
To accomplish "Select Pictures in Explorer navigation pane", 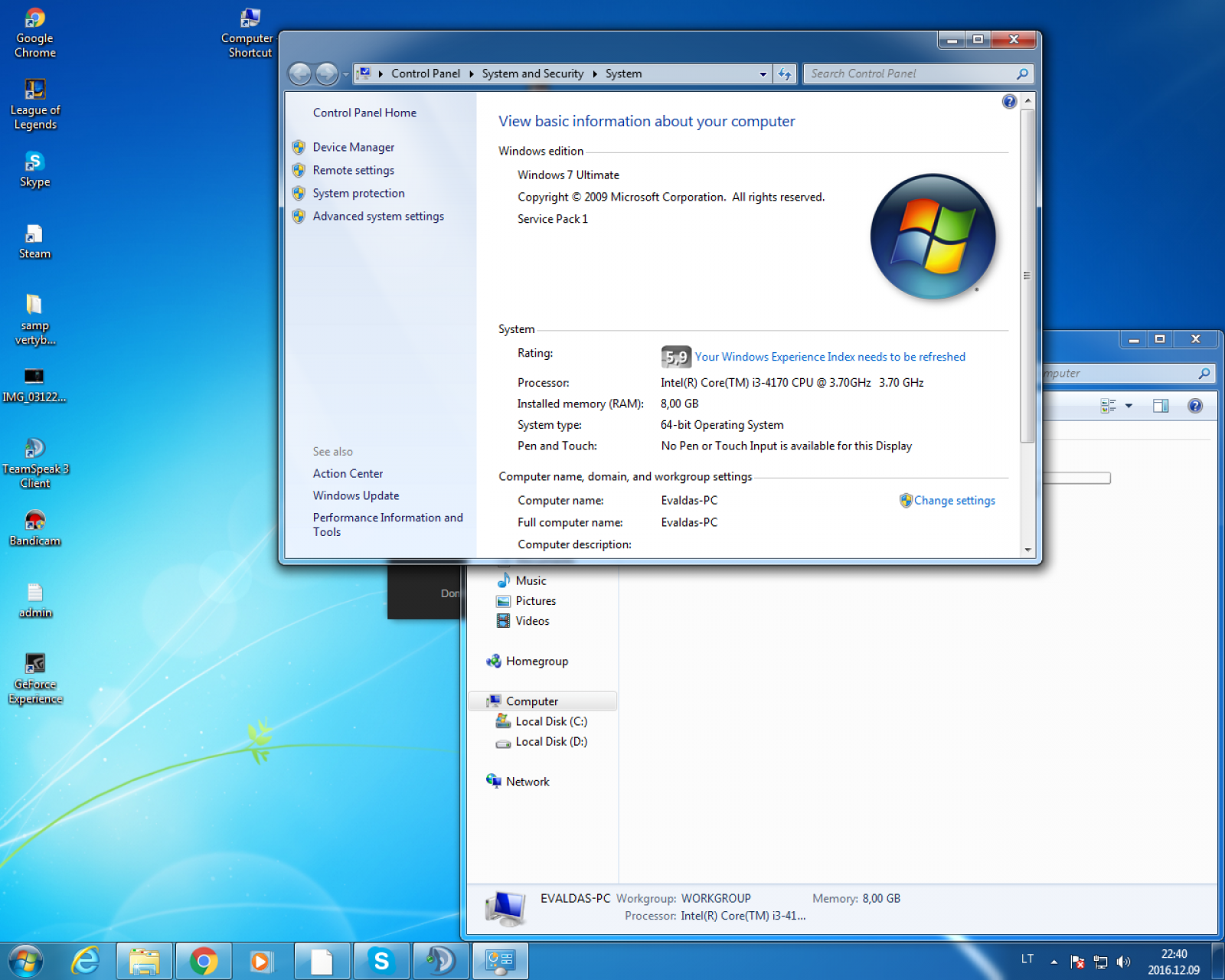I will pyautogui.click(x=535, y=601).
